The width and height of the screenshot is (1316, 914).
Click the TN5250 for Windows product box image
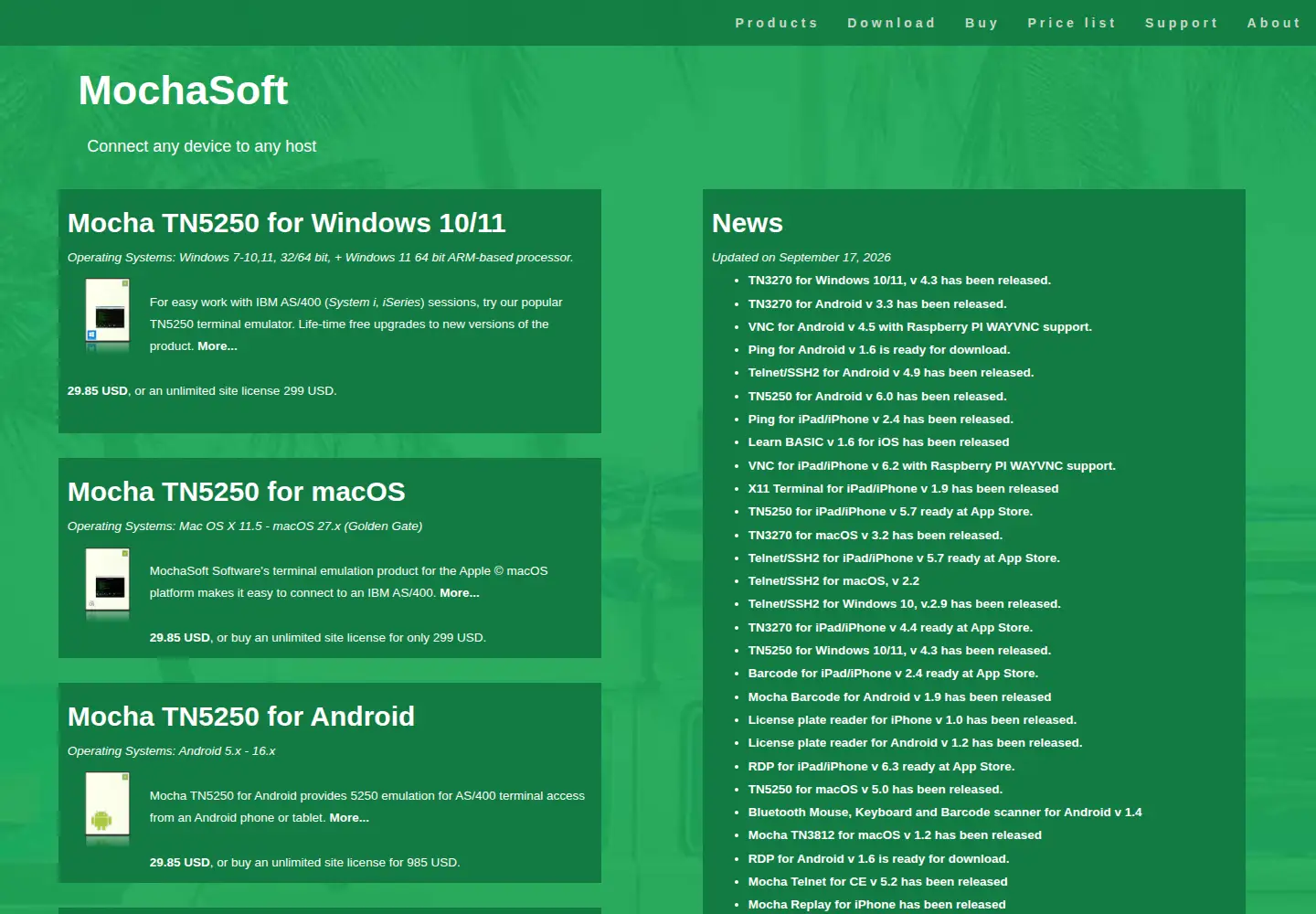tap(108, 316)
